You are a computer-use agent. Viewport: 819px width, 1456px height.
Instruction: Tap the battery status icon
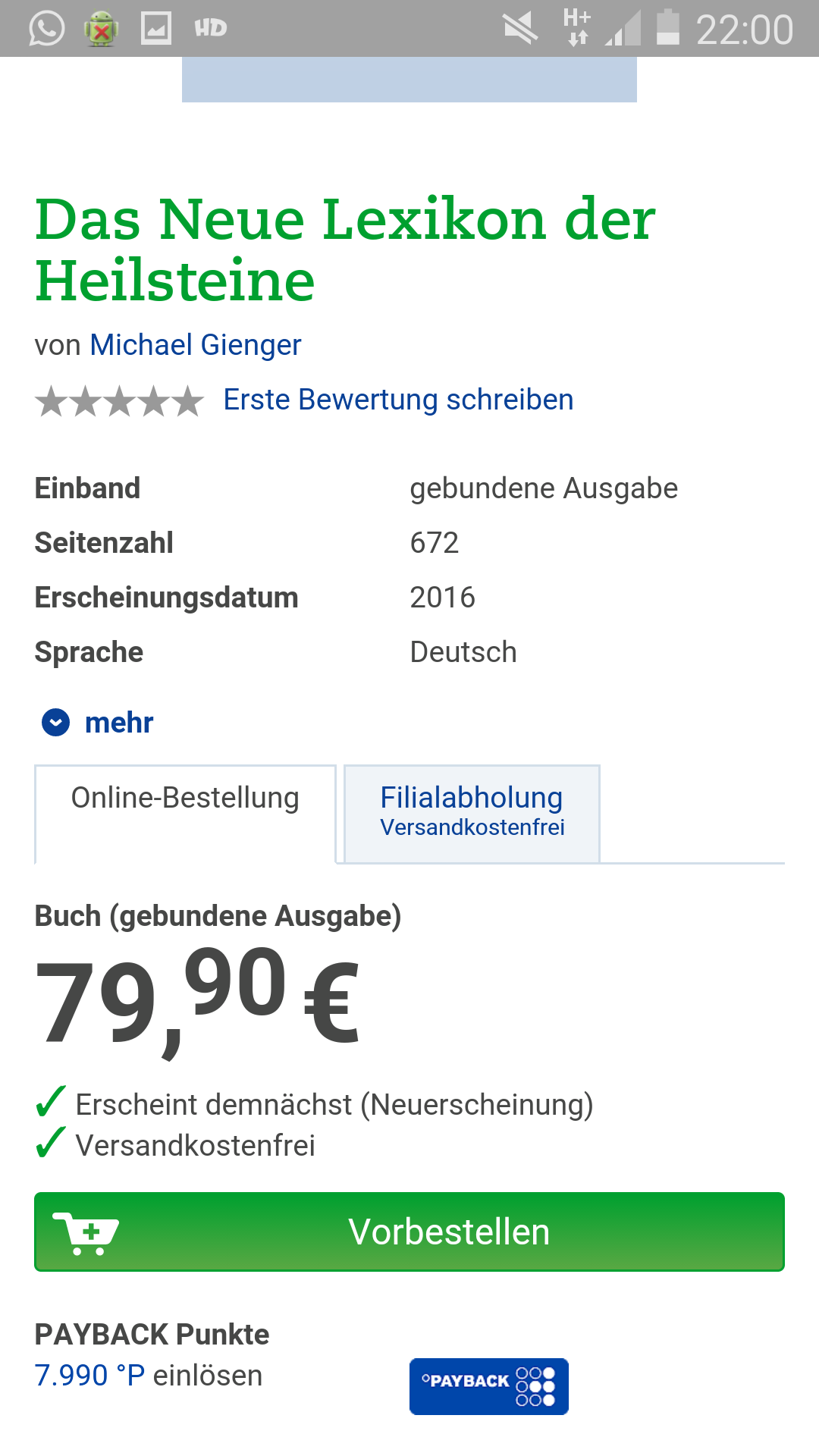point(667,28)
